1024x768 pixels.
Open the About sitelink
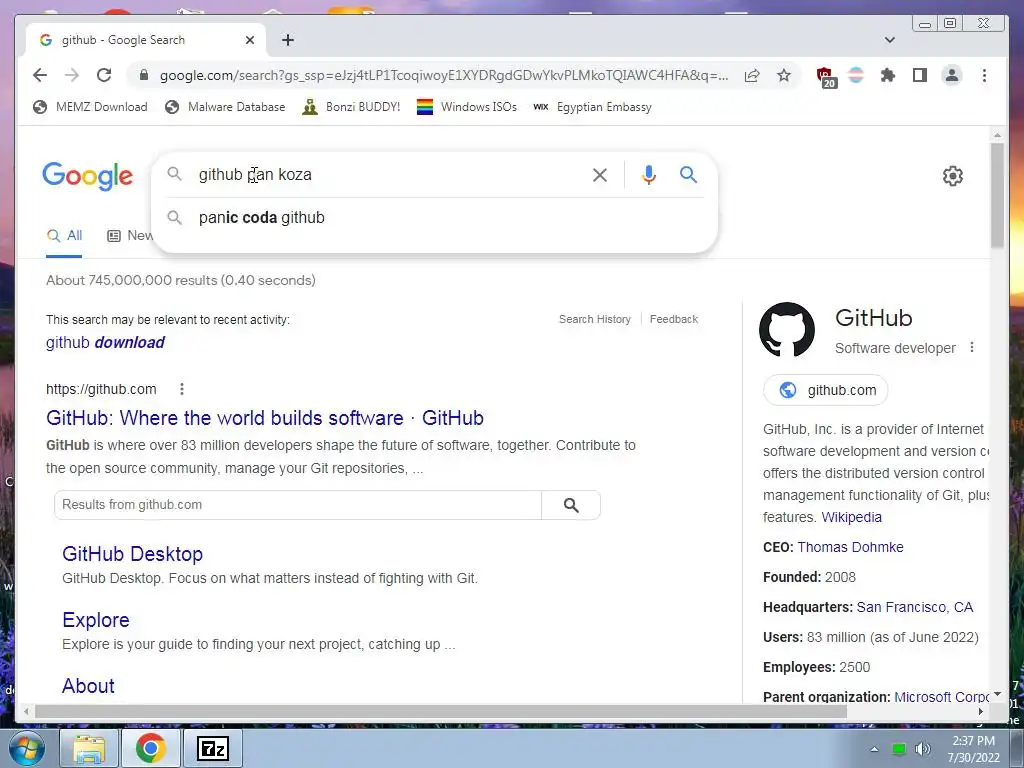click(x=88, y=686)
